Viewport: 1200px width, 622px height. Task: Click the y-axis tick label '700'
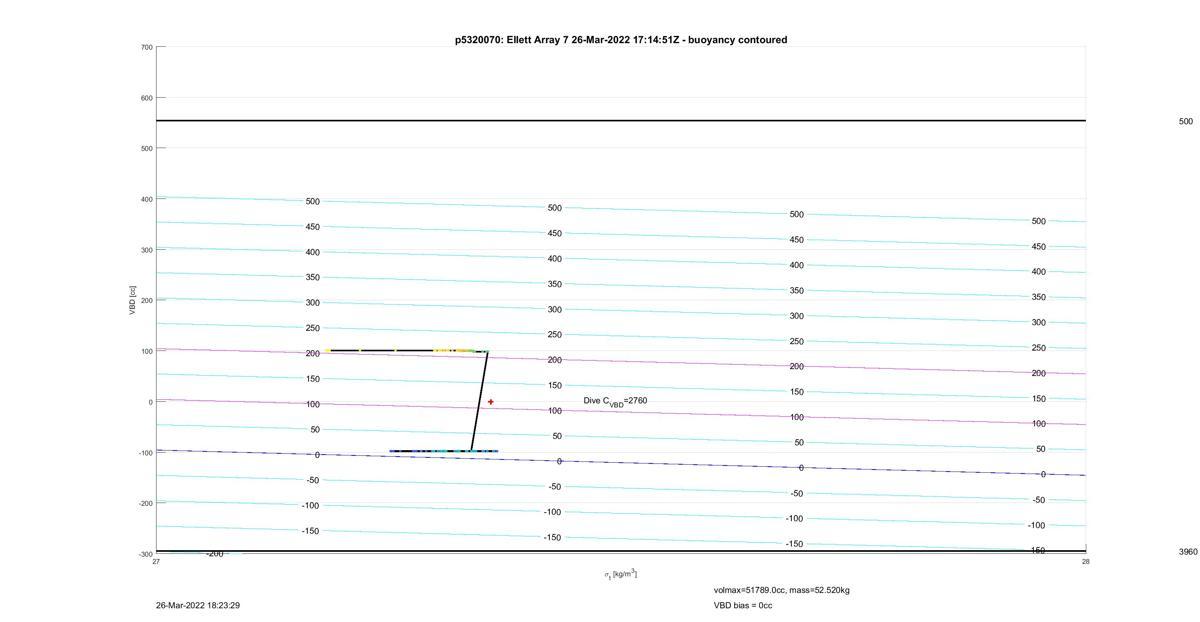146,47
